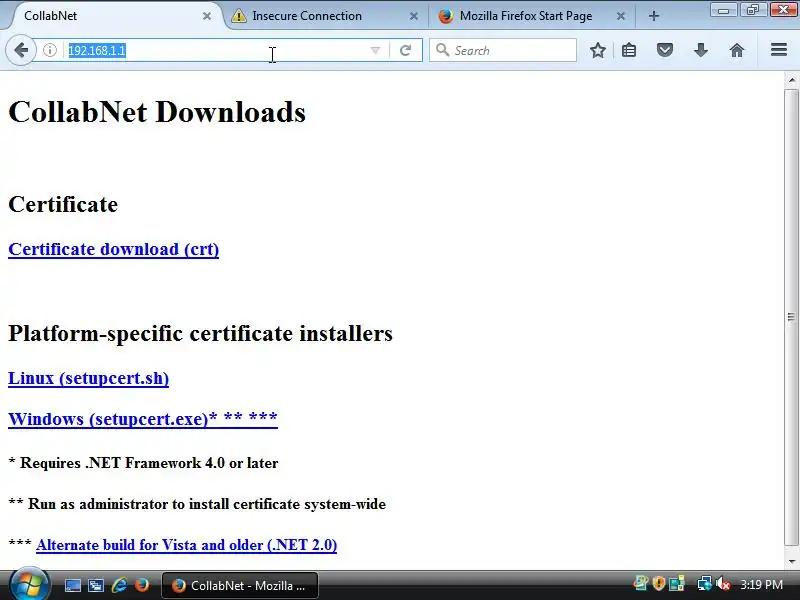Click the search magnifier icon
Image resolution: width=800 pixels, height=600 pixels.
coord(442,50)
